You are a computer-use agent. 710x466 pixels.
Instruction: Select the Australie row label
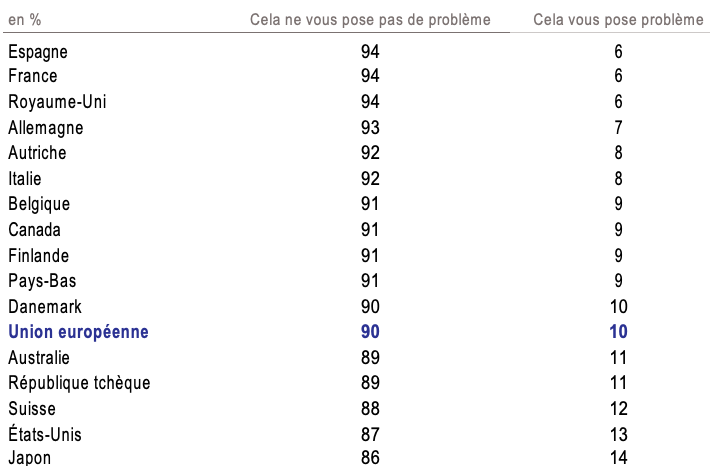pos(39,357)
